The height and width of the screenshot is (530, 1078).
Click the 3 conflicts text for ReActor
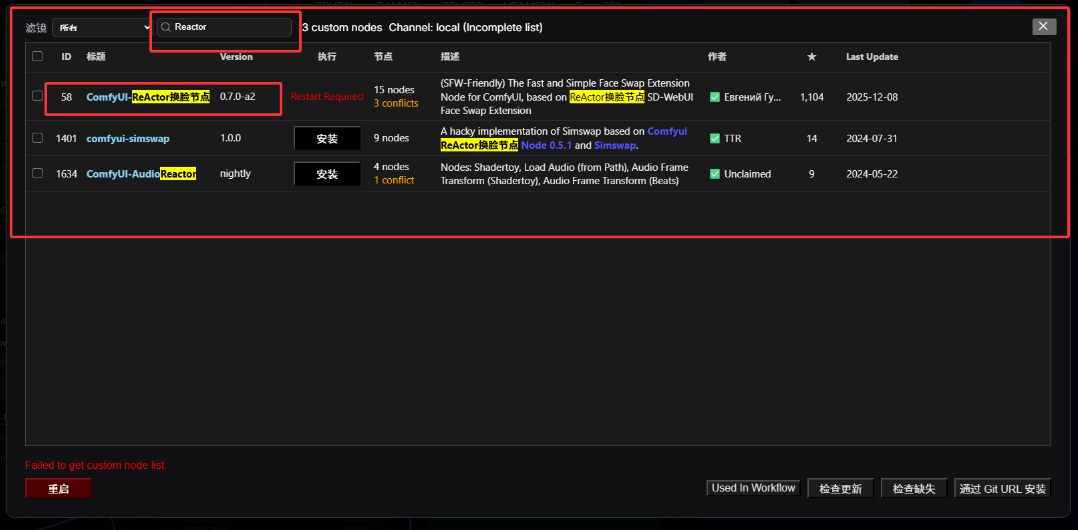[395, 104]
